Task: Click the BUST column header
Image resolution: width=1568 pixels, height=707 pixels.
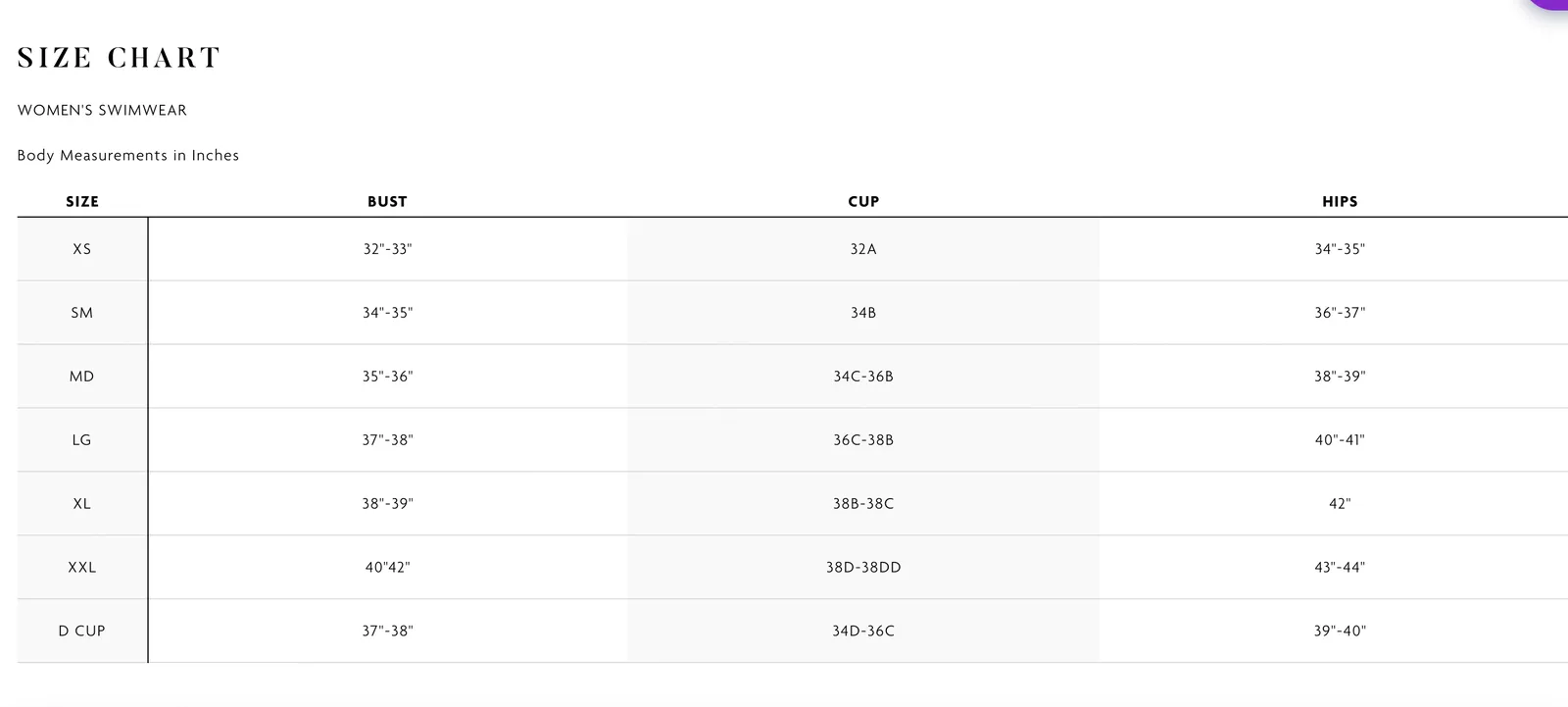Action: click(x=387, y=201)
